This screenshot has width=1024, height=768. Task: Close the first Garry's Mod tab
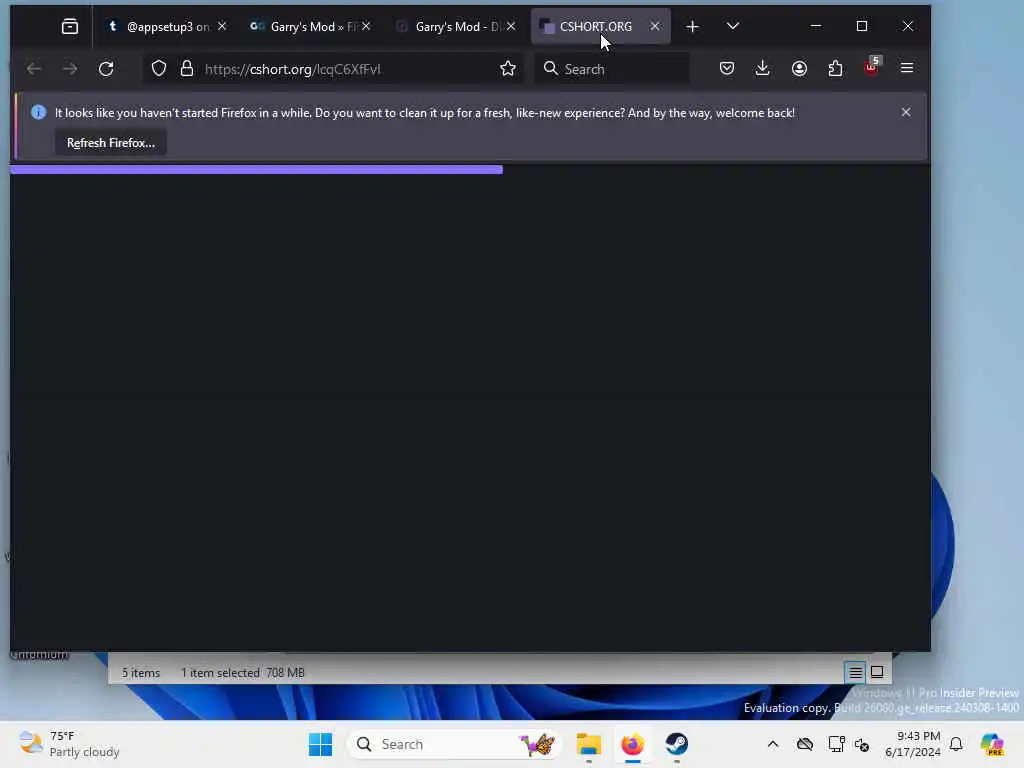(x=366, y=26)
